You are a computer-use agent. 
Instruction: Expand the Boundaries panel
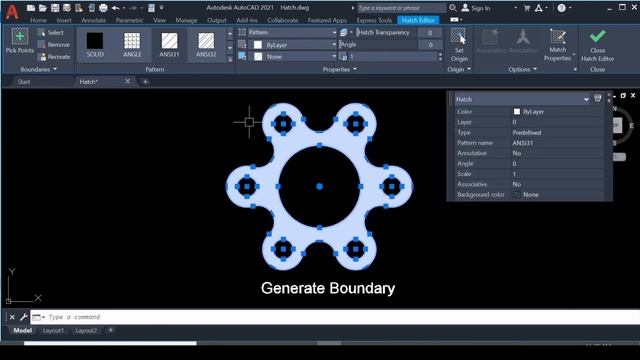tap(38, 69)
